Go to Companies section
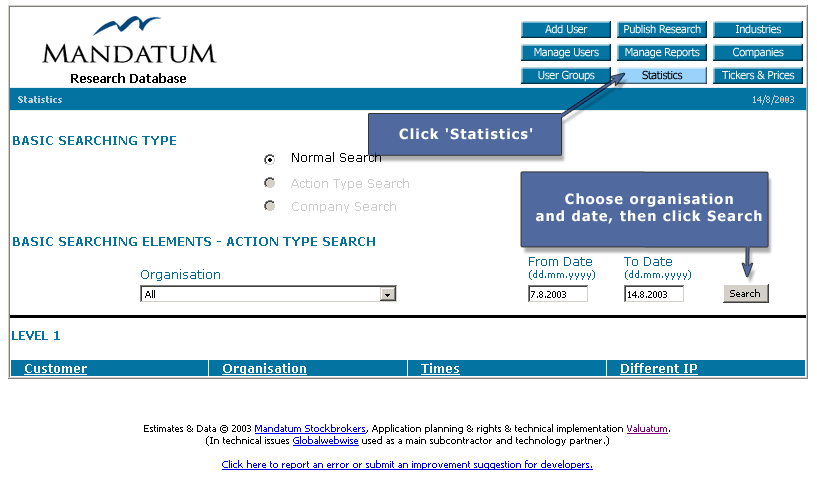This screenshot has width=817, height=481. [758, 53]
